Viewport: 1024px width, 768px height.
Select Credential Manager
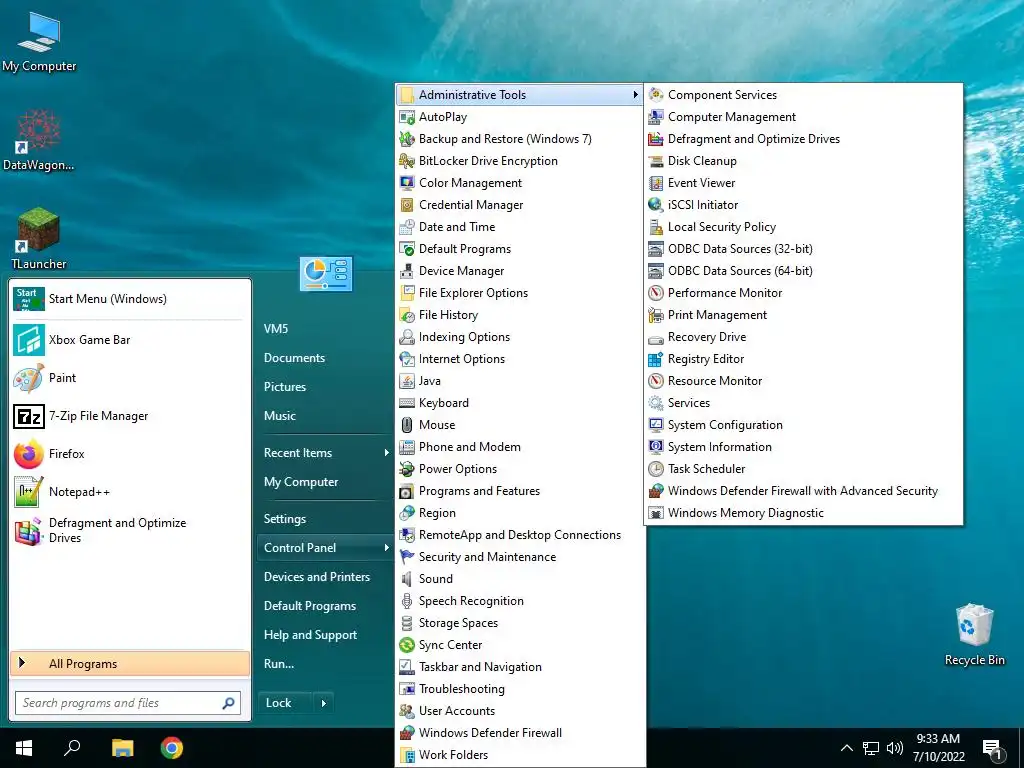pos(471,205)
